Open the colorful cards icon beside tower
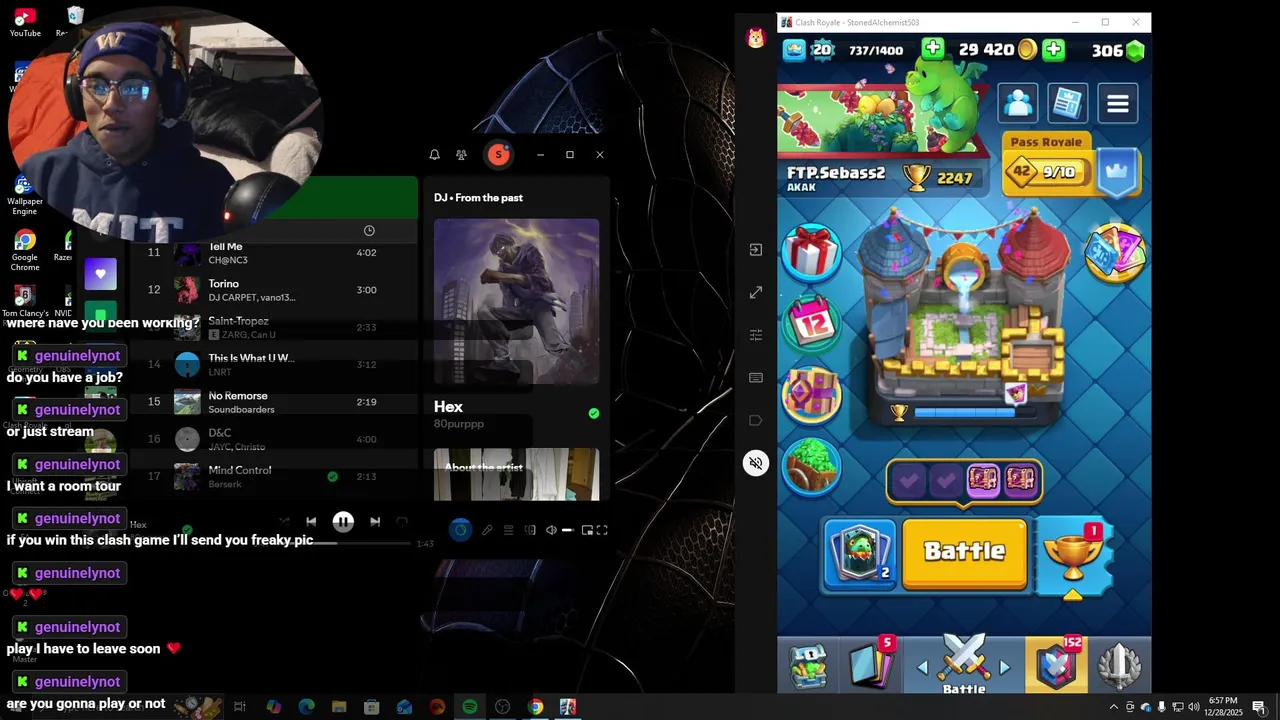1280x720 pixels. [x=1114, y=253]
